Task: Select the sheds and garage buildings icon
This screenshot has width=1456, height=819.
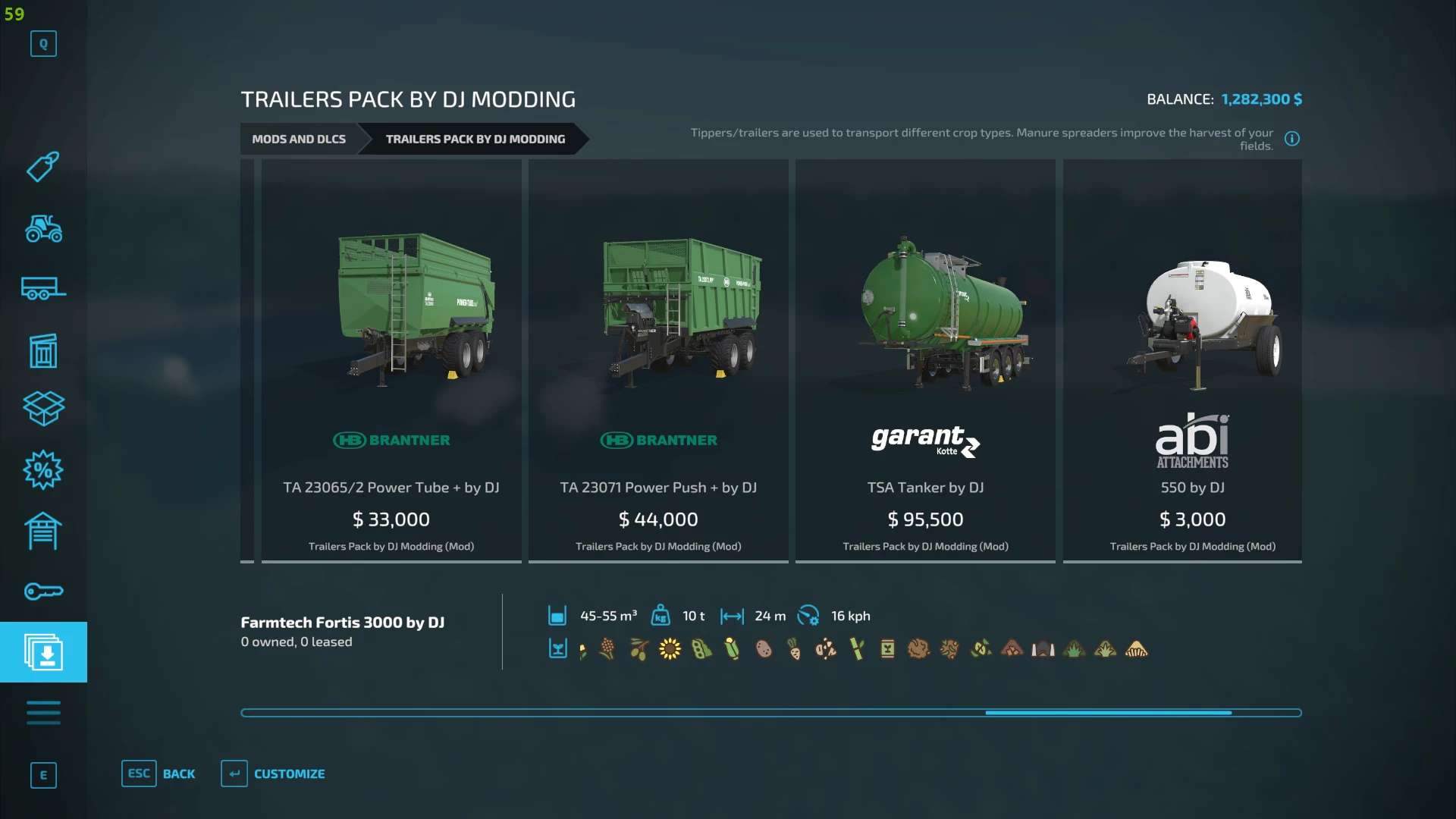Action: [x=43, y=531]
